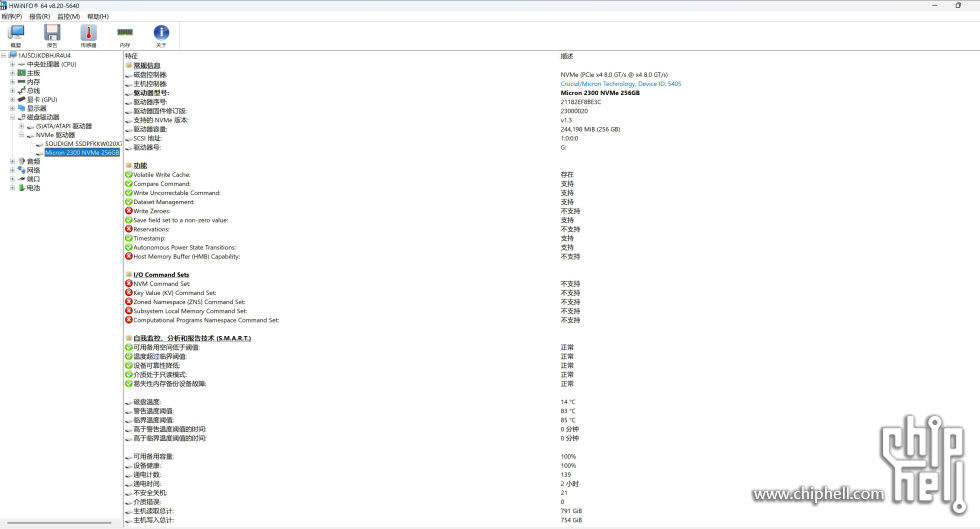This screenshot has height=529, width=980.
Task: Collapse the 磁盘驱动器 tree node
Action: [12, 117]
